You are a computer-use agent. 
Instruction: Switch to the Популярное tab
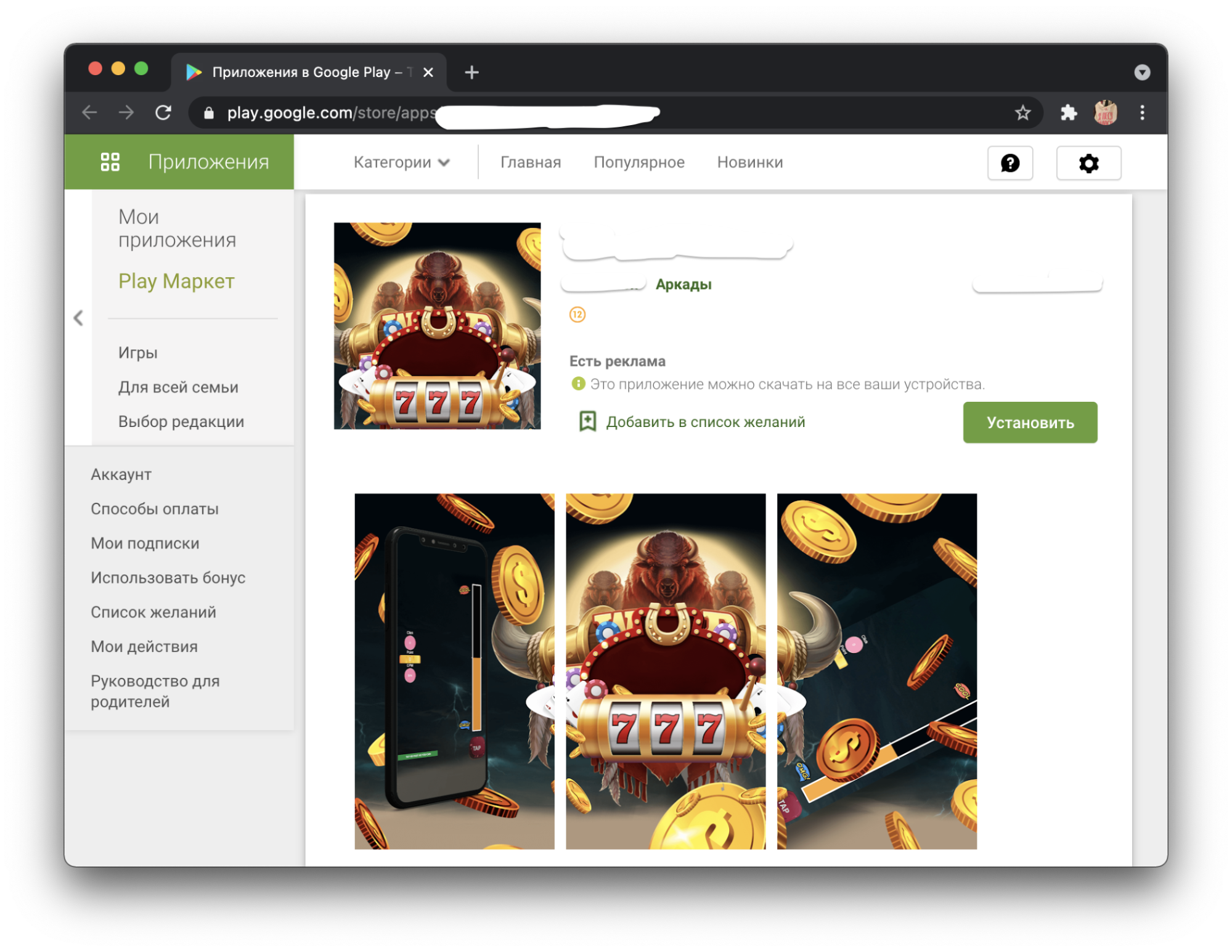638,163
